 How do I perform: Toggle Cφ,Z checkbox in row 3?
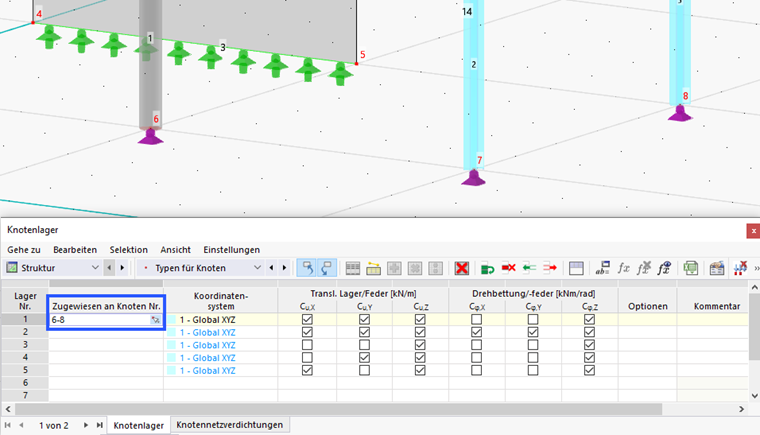point(589,345)
